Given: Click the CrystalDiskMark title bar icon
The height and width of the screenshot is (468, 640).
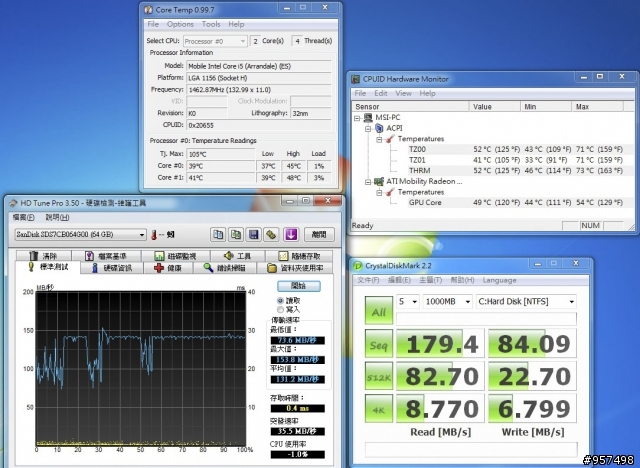Looking at the screenshot, I should 358,266.
